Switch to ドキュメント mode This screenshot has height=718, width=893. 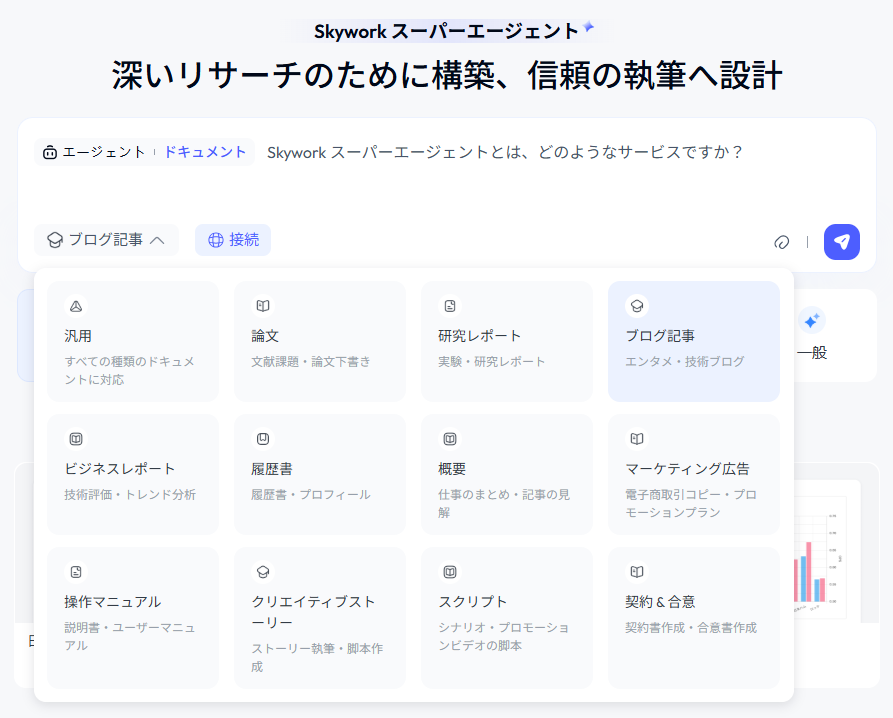click(205, 152)
